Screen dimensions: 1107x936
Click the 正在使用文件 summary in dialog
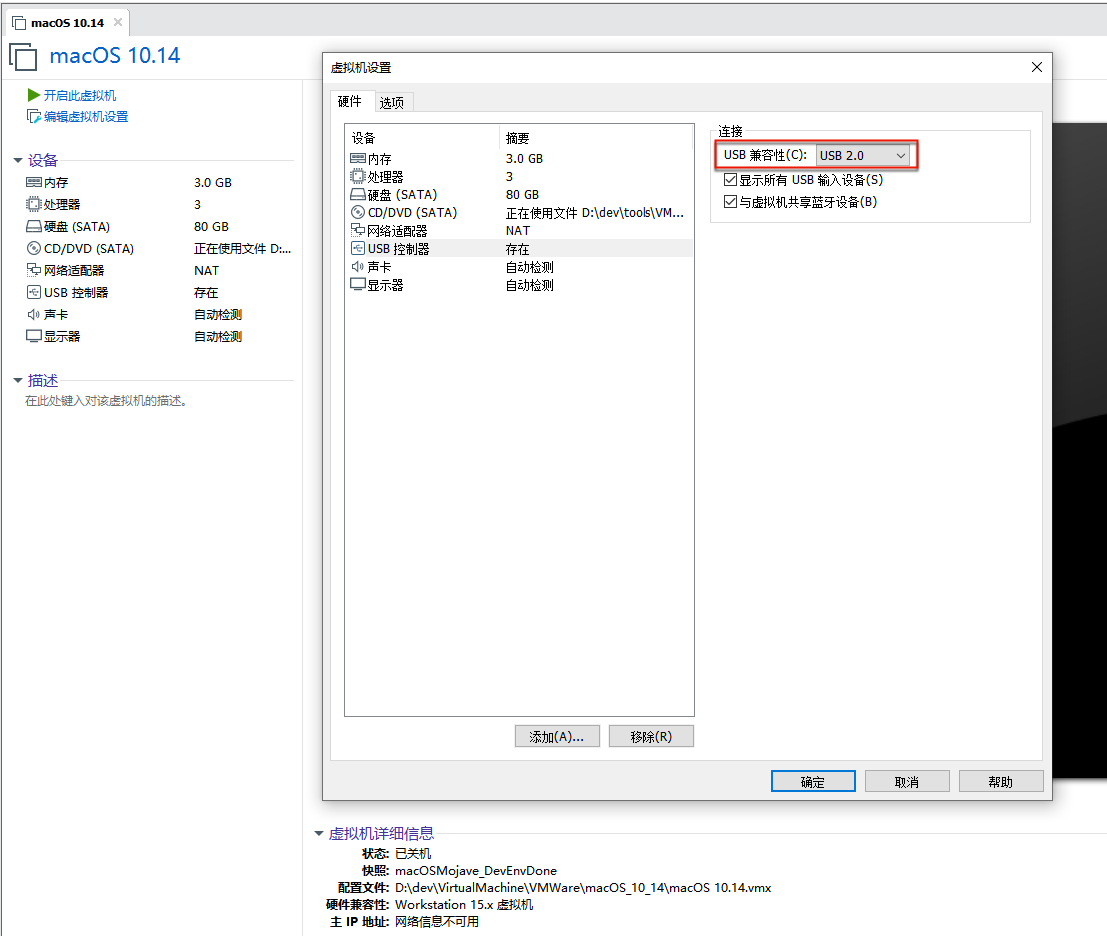pos(594,212)
